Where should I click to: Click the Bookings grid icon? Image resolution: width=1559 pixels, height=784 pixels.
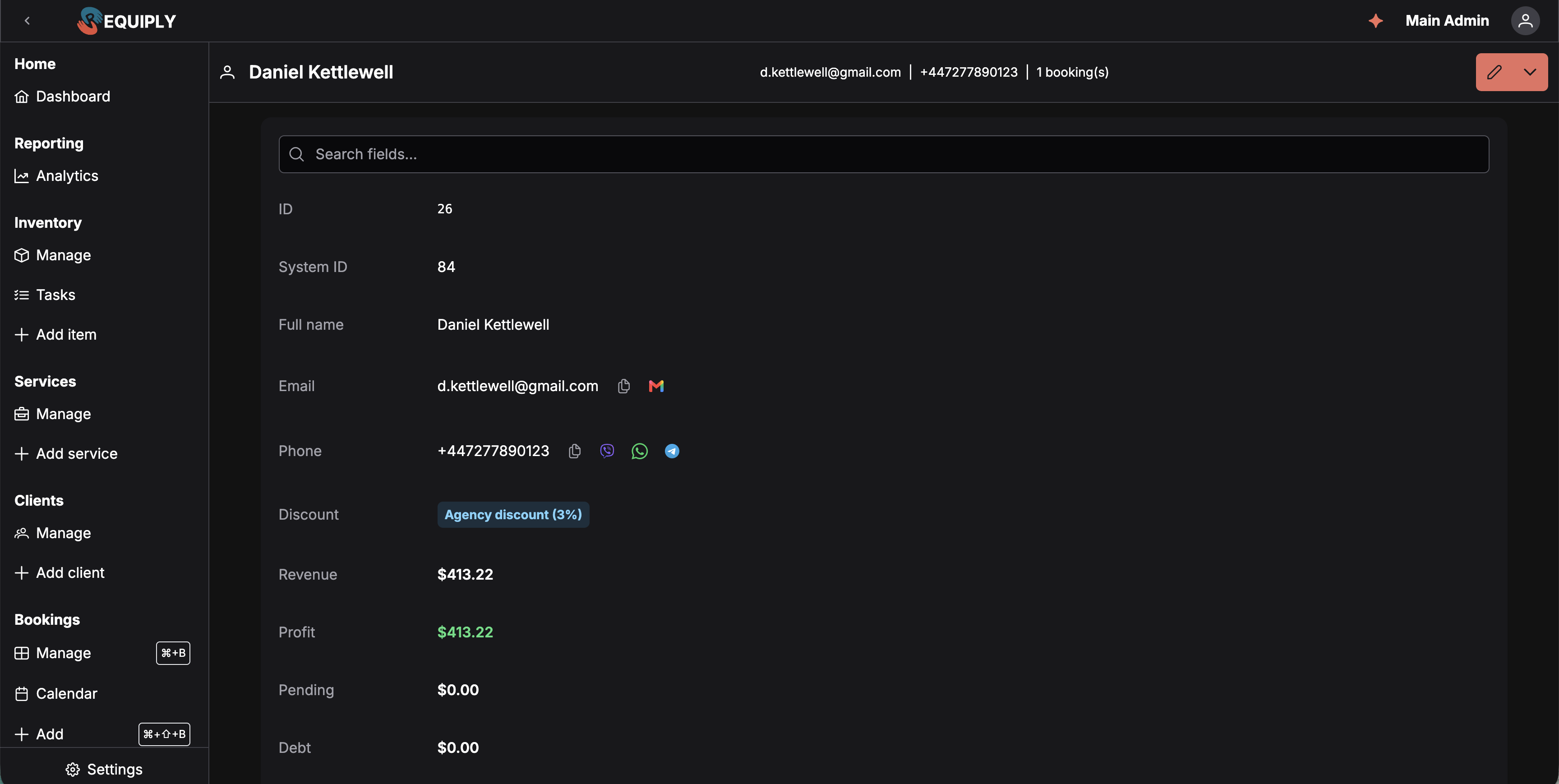[22, 653]
